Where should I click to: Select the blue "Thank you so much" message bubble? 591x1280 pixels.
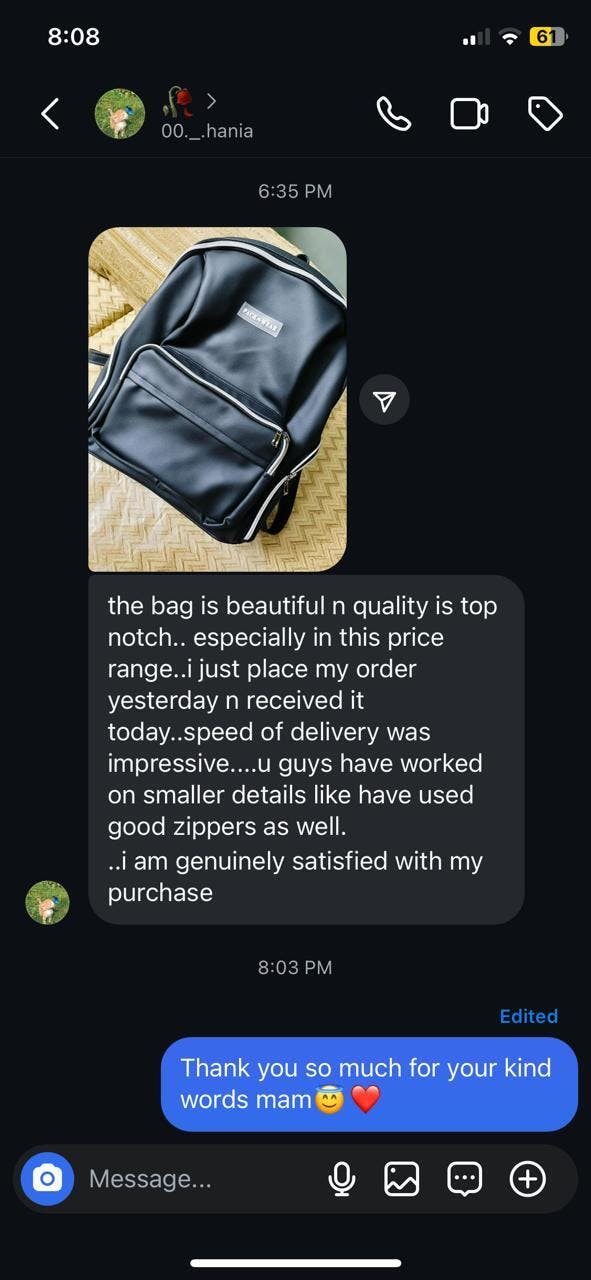tap(369, 1084)
